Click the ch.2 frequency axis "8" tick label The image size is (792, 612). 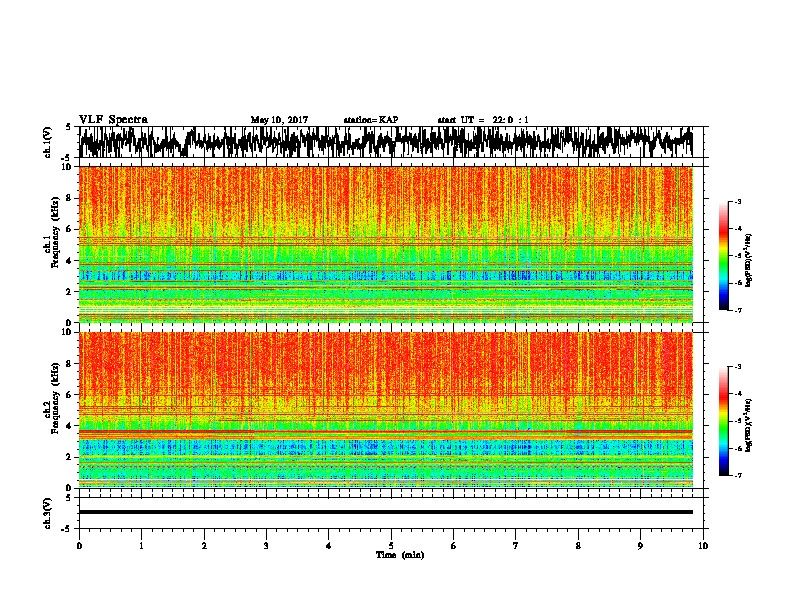(x=71, y=364)
